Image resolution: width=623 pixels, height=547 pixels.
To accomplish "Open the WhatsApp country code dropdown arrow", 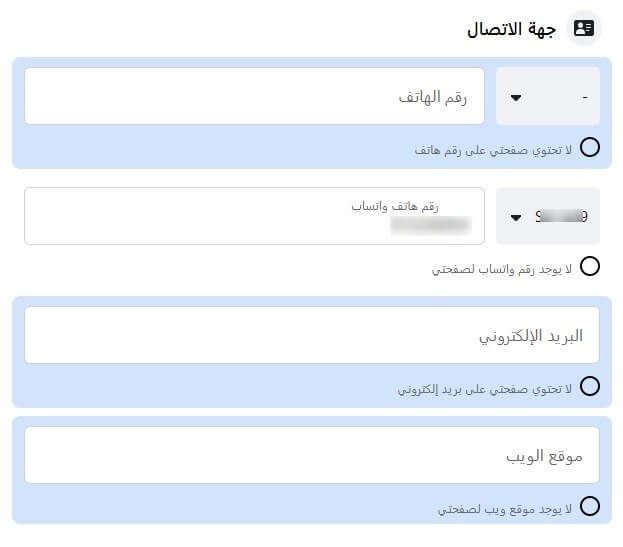I will [516, 217].
